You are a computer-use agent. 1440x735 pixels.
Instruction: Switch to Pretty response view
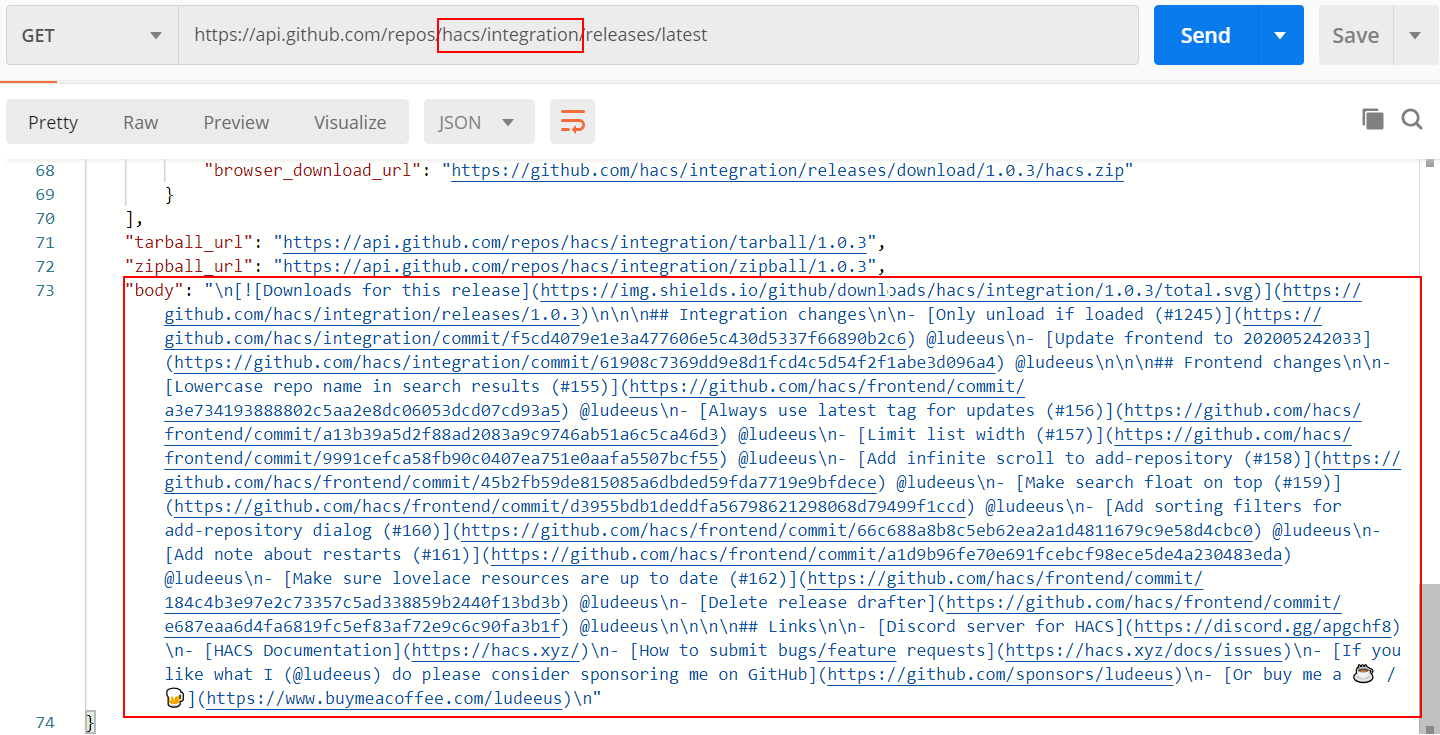point(53,122)
